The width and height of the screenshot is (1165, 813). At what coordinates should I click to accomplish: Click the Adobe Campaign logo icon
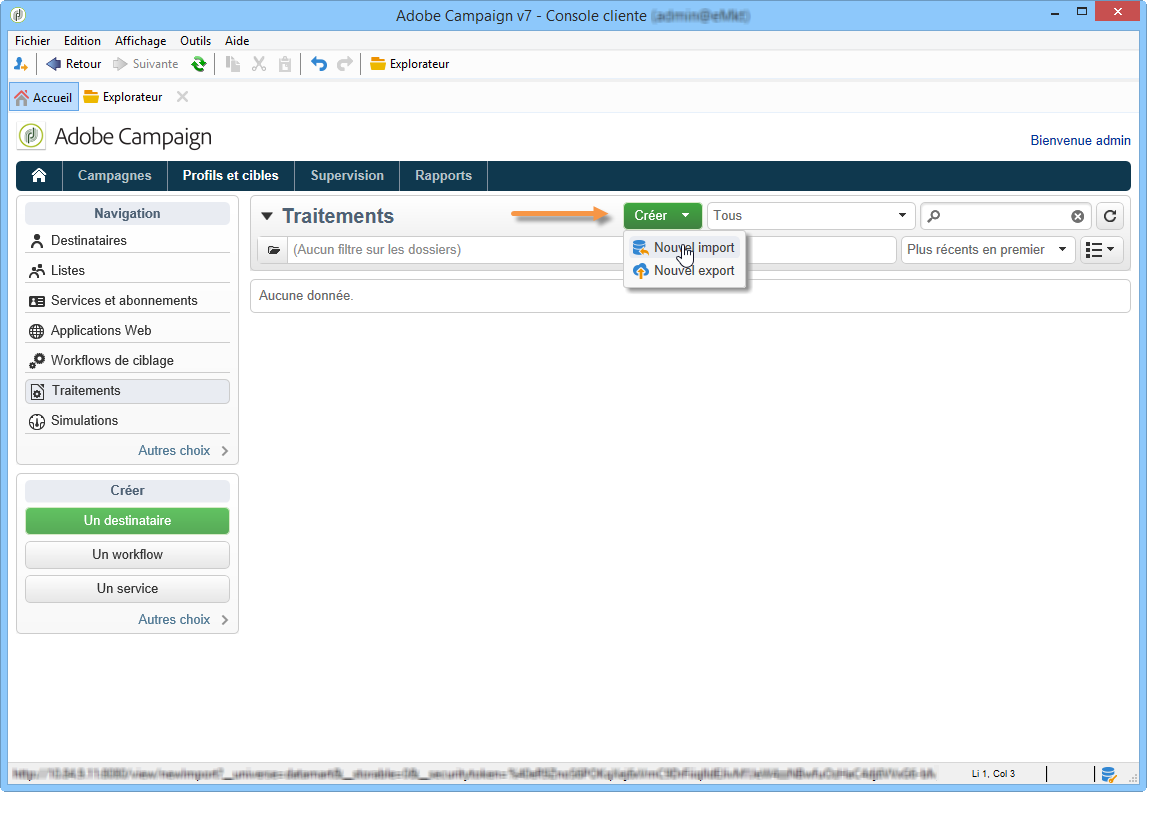(x=31, y=136)
